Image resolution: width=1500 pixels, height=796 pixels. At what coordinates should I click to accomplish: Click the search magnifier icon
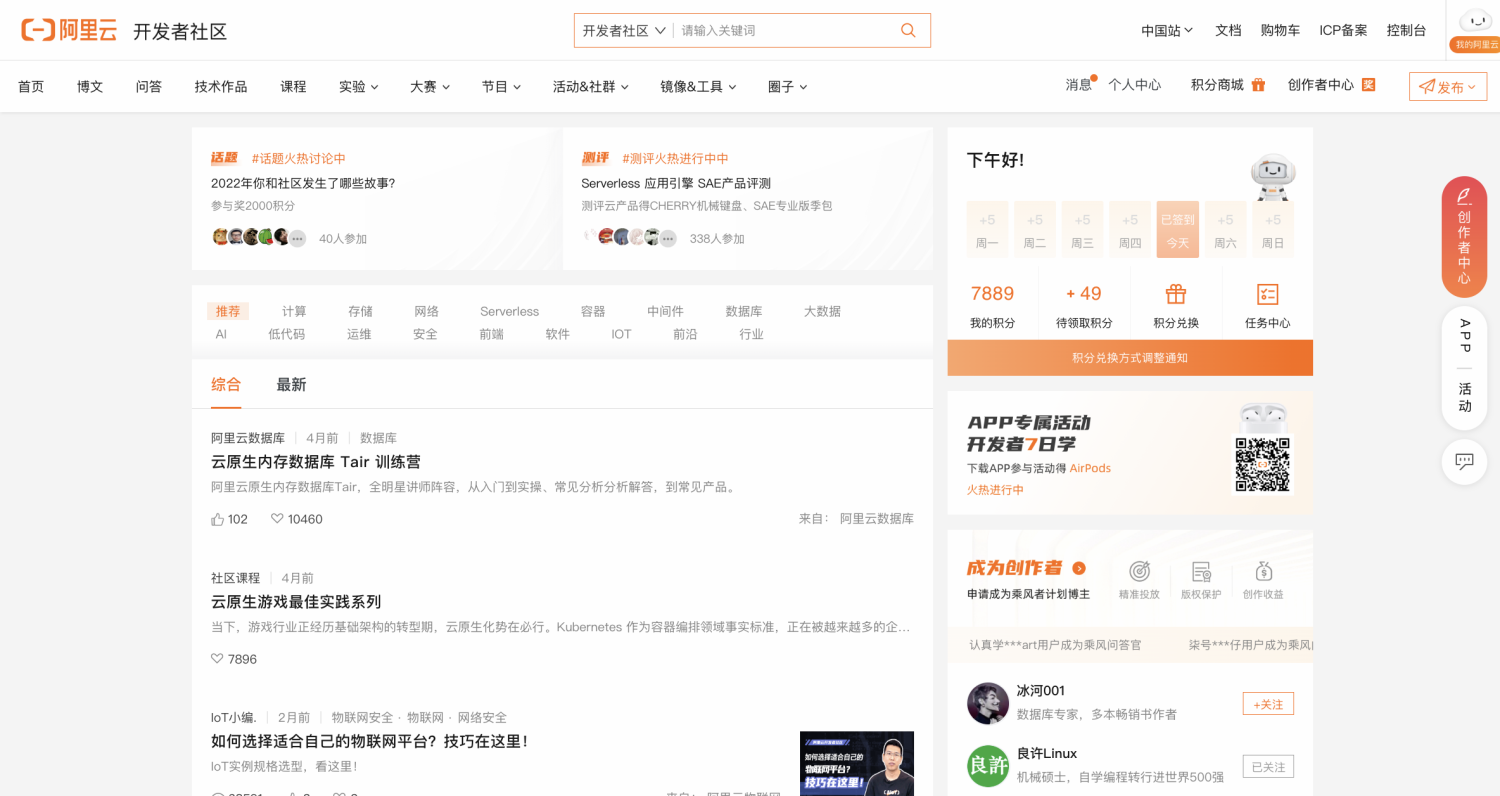coord(908,30)
